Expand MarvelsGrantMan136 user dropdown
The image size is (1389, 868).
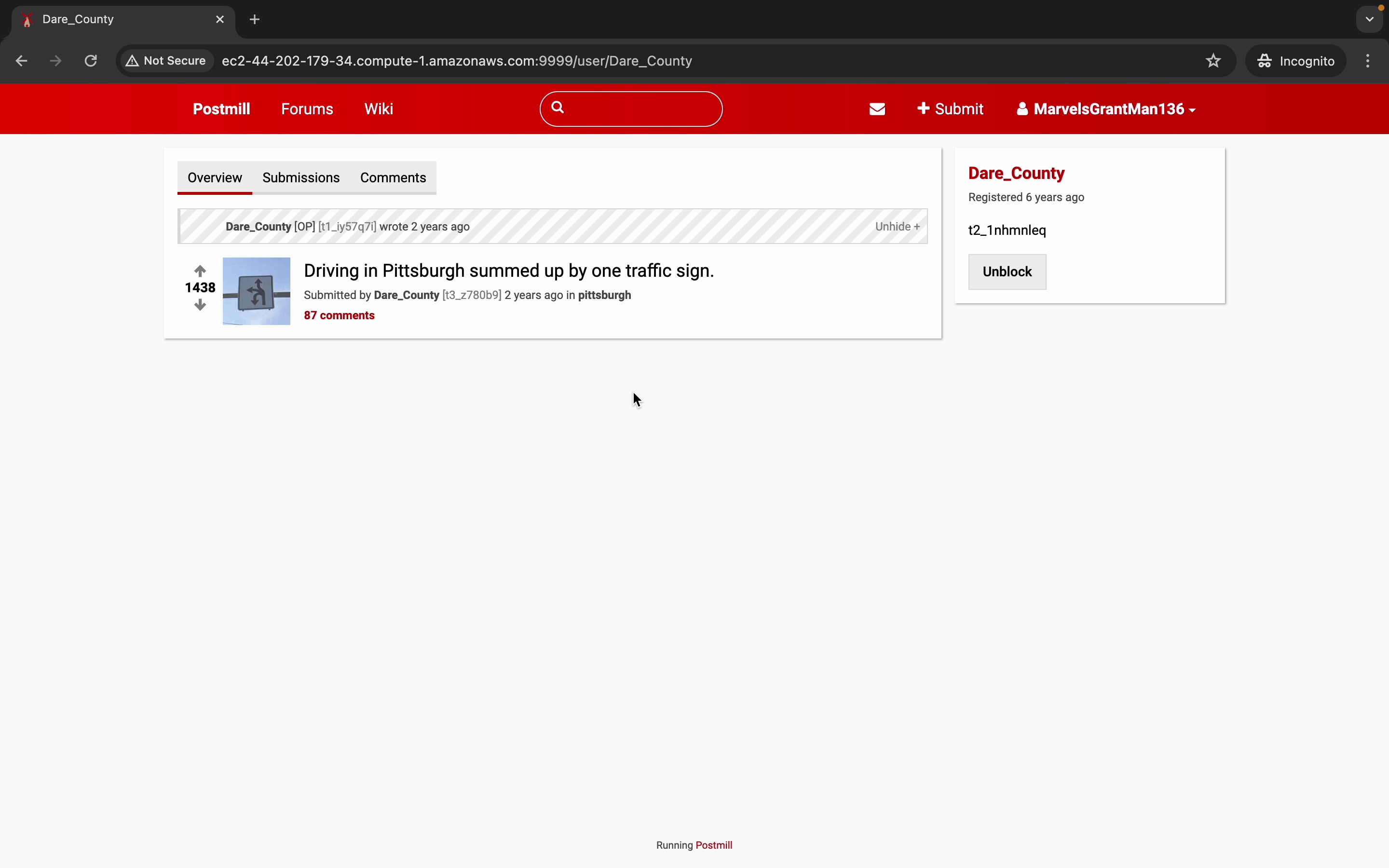point(1106,109)
